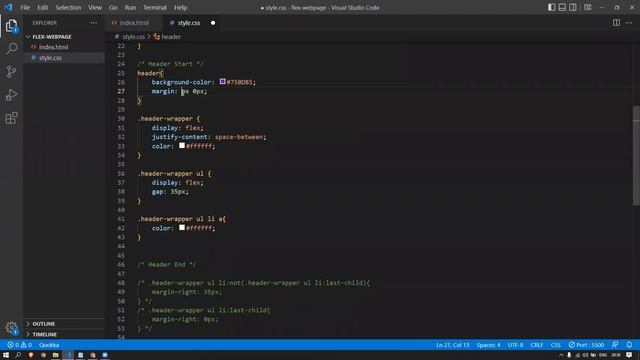Split the editor to the right
The height and width of the screenshot is (360, 640).
(616, 23)
